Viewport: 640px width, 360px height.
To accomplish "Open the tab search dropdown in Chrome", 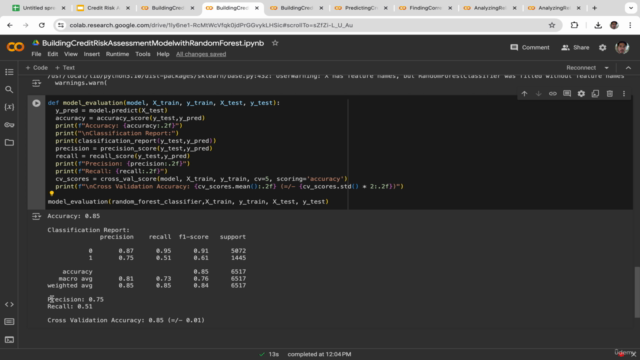I will click(x=631, y=8).
